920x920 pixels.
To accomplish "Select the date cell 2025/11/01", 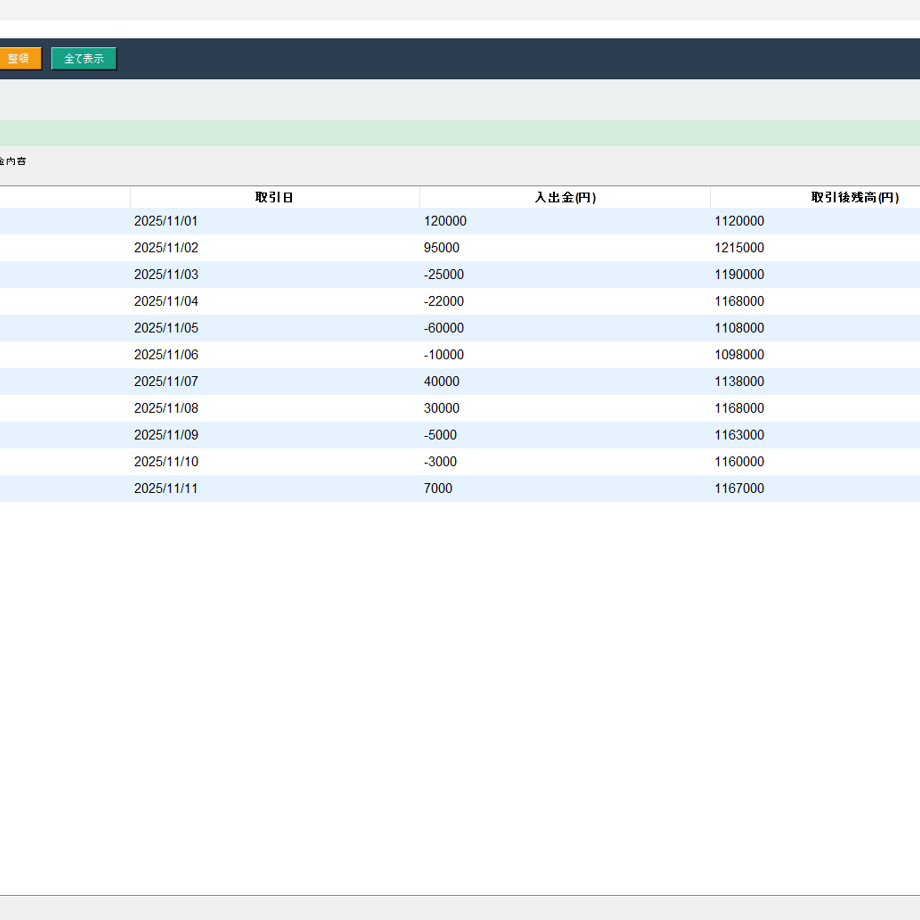I will (166, 221).
